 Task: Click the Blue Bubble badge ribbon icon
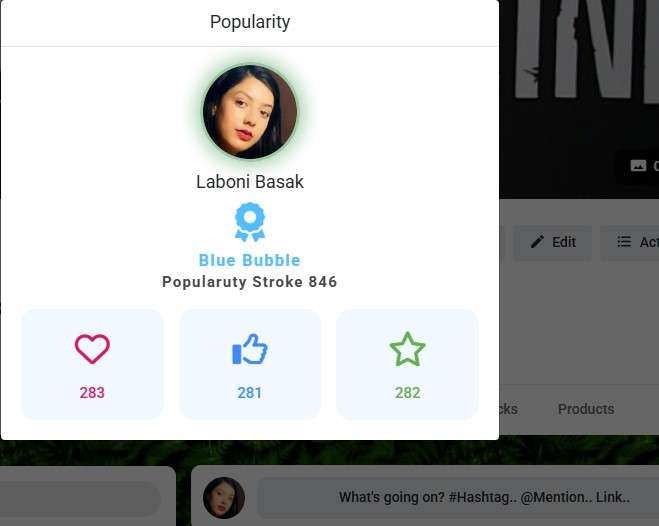(x=250, y=222)
